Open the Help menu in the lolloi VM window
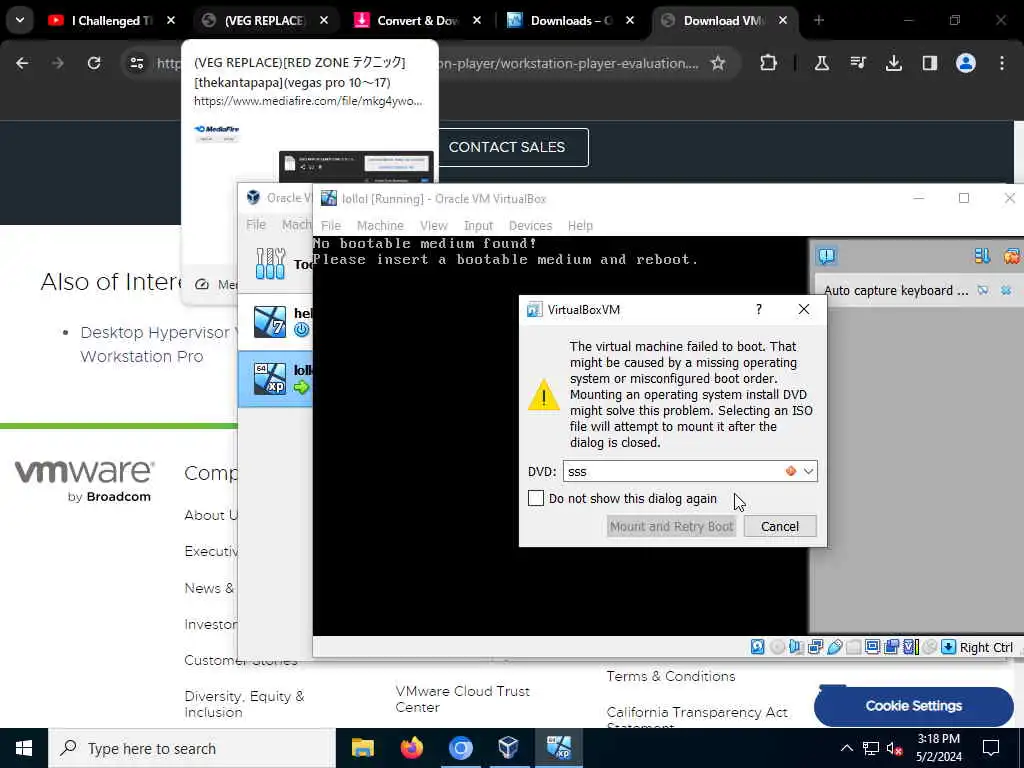The image size is (1024, 768). (x=580, y=225)
